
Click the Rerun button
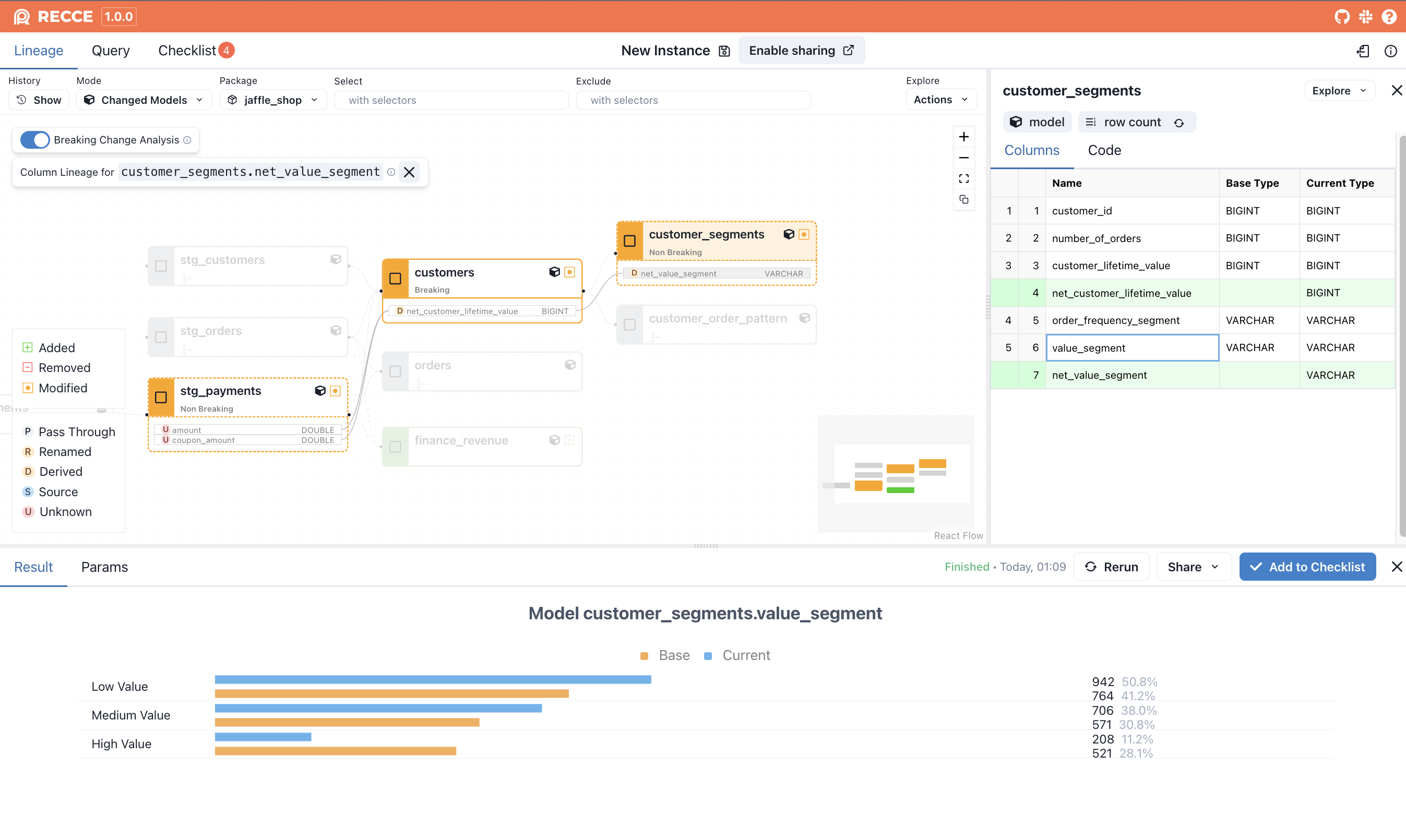point(1111,567)
